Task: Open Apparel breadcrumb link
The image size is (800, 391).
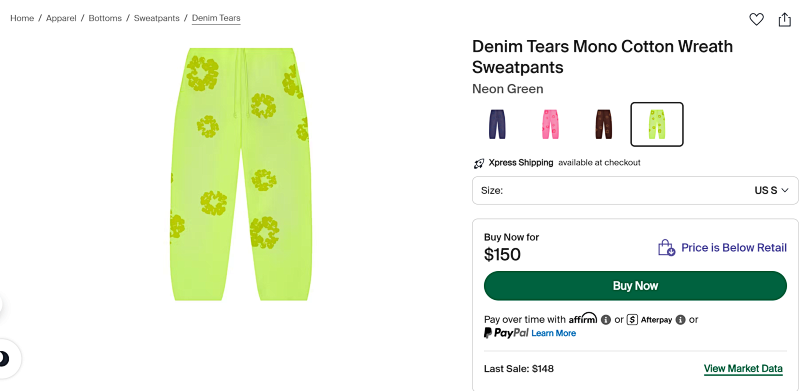Action: pyautogui.click(x=61, y=18)
